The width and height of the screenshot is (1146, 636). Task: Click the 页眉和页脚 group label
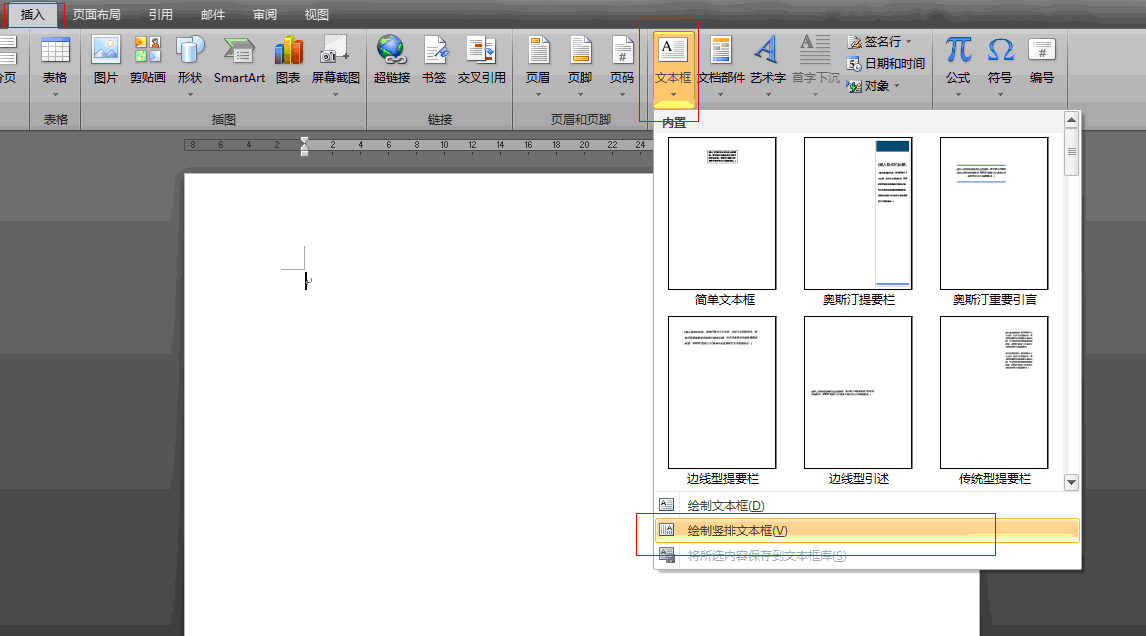tap(580, 119)
